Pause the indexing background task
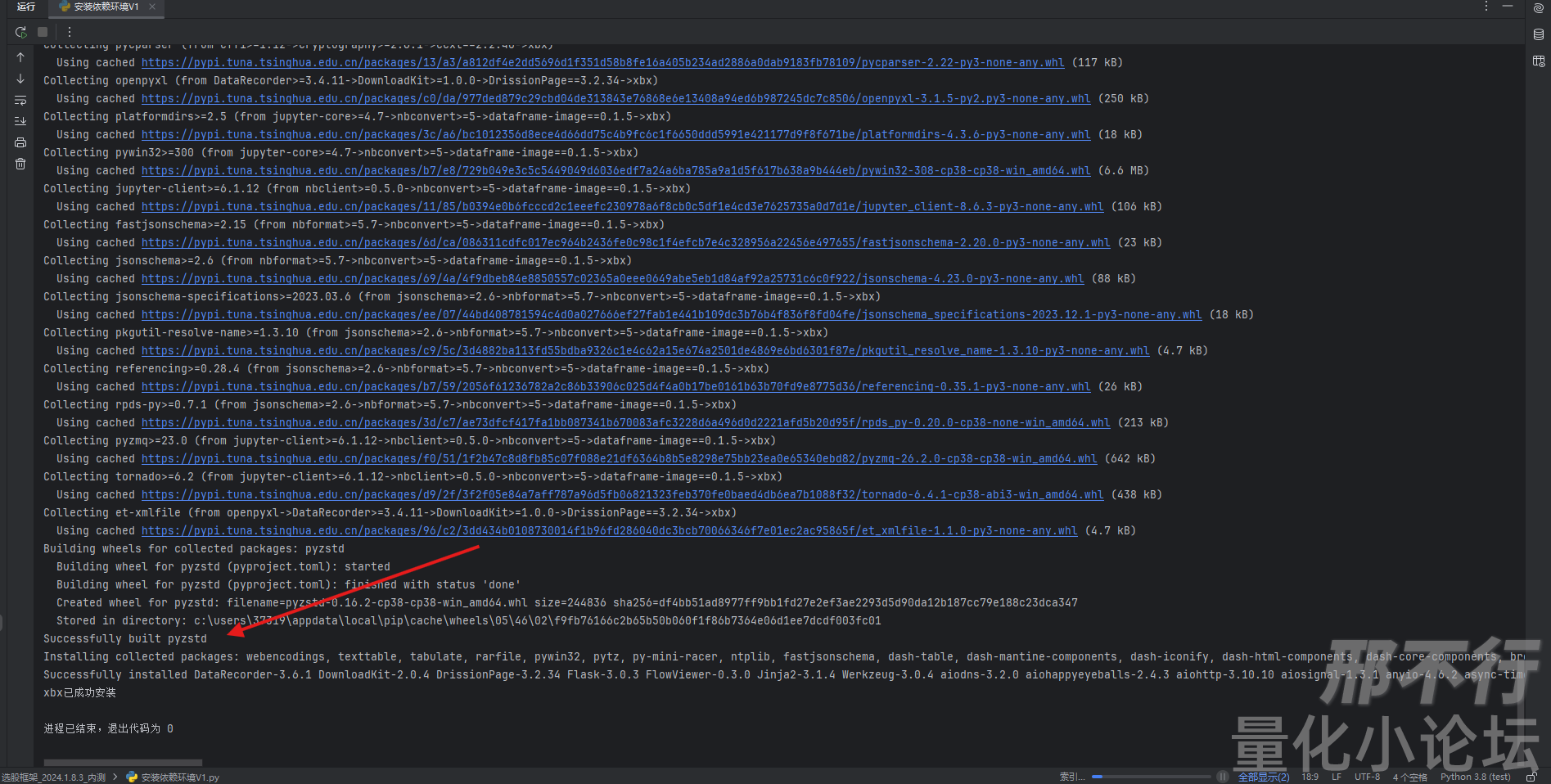The width and height of the screenshot is (1551, 784). [x=1222, y=777]
